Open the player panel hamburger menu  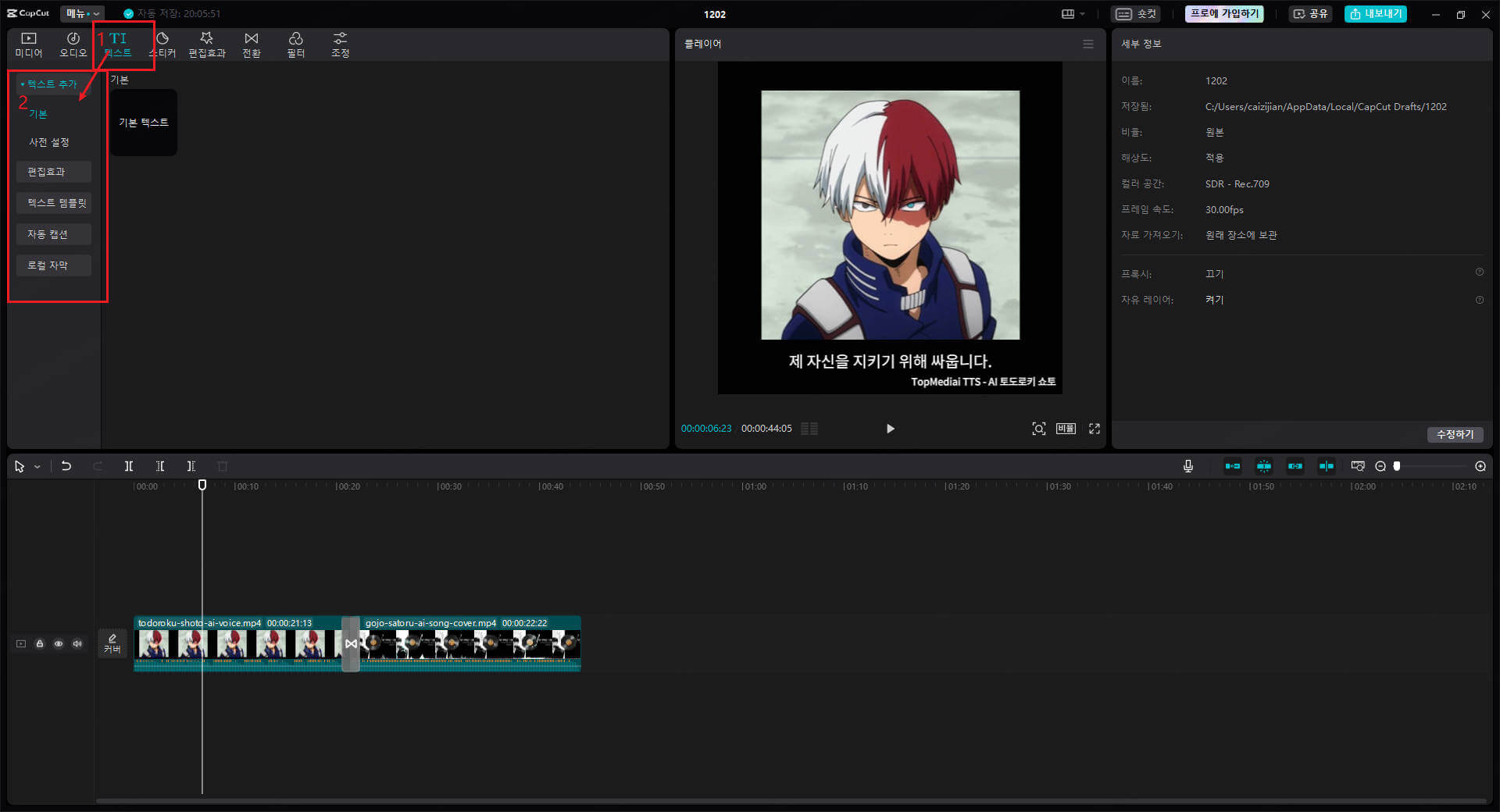[1088, 44]
